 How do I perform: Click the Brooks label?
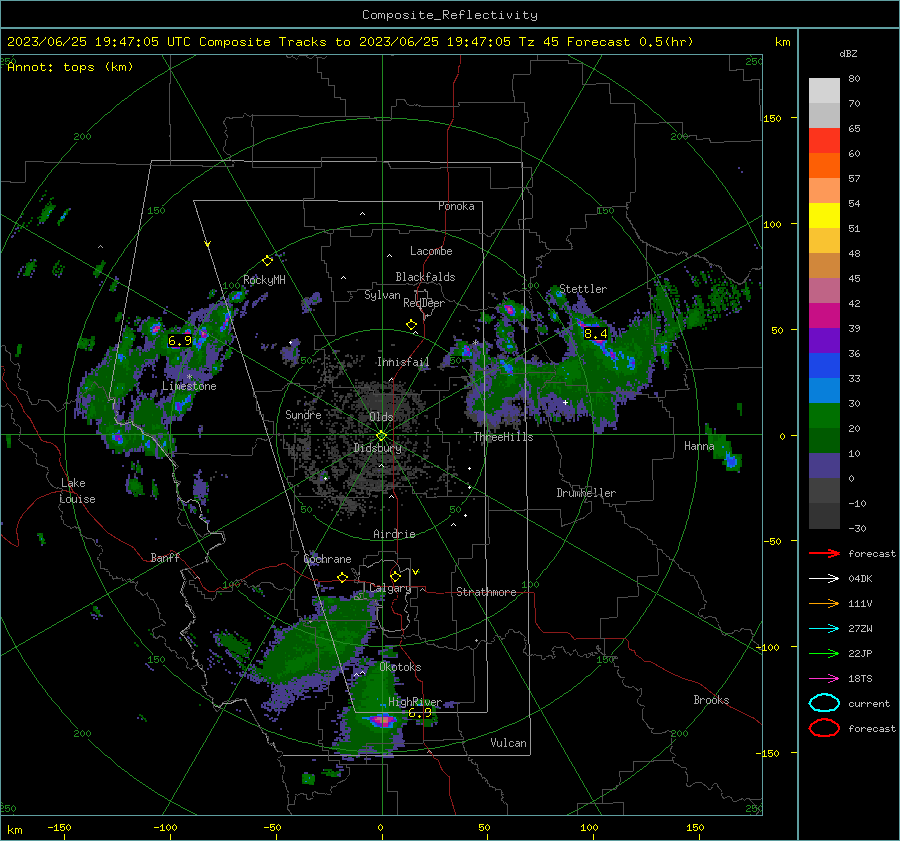(x=711, y=700)
